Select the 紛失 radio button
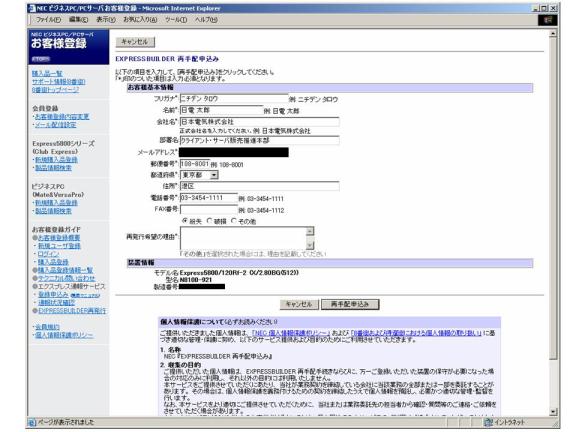Screen dimensions: 576x432 [x=185, y=221]
